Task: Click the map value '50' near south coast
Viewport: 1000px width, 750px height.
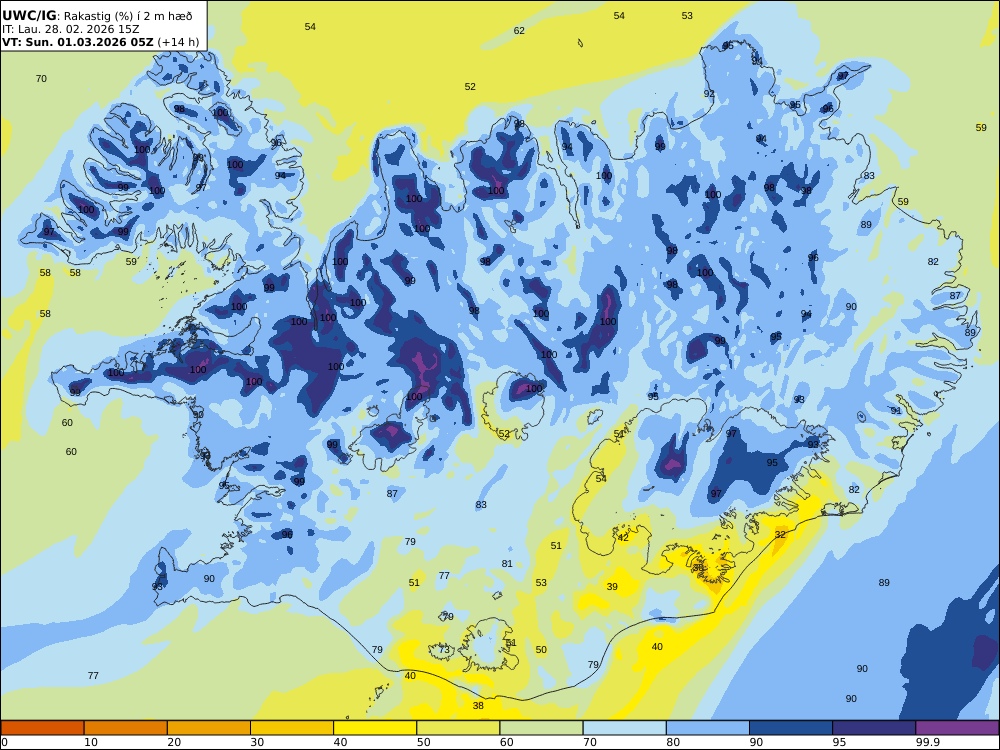Action: [x=541, y=650]
